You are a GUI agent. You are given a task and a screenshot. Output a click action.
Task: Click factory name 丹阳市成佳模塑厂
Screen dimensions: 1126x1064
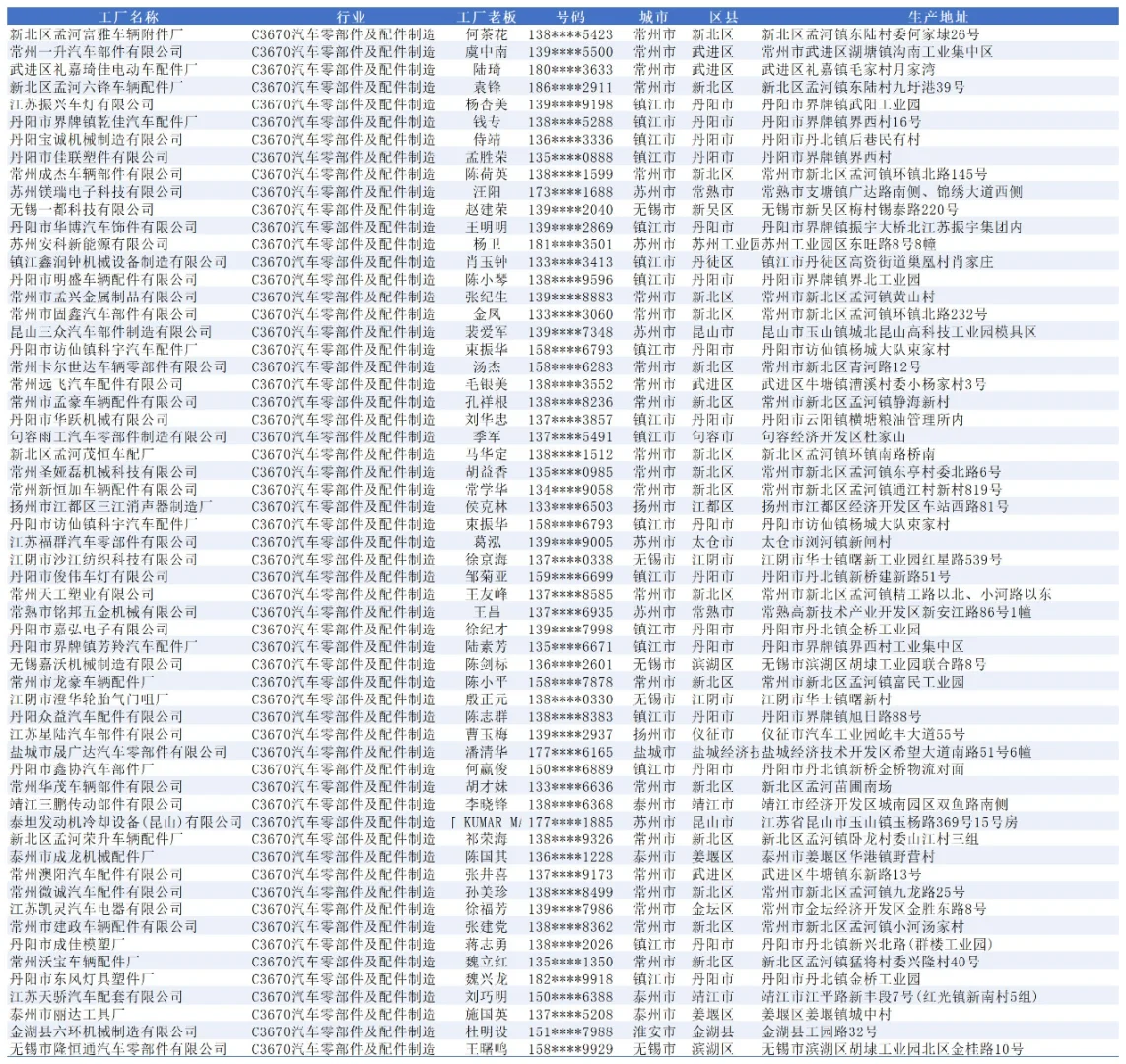(68, 944)
